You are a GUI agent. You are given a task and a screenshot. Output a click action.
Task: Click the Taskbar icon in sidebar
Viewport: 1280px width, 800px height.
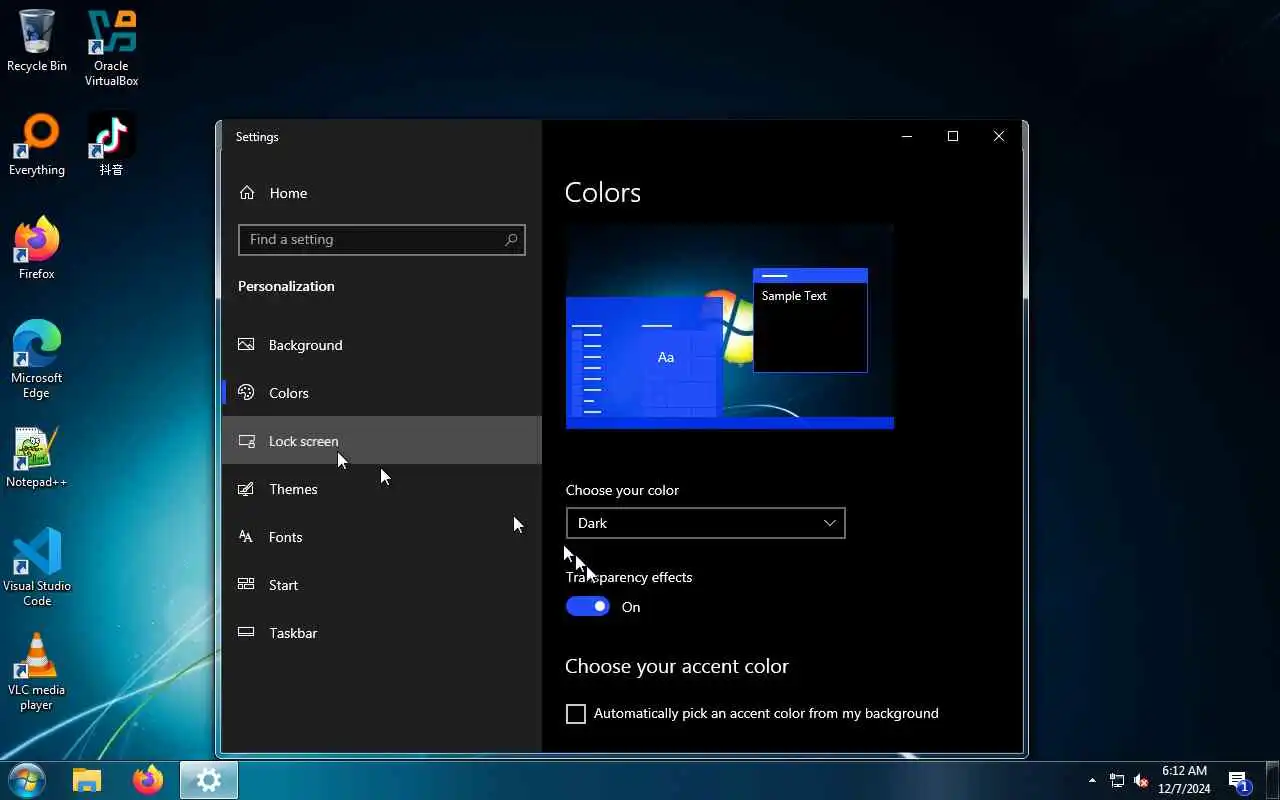[x=246, y=633]
